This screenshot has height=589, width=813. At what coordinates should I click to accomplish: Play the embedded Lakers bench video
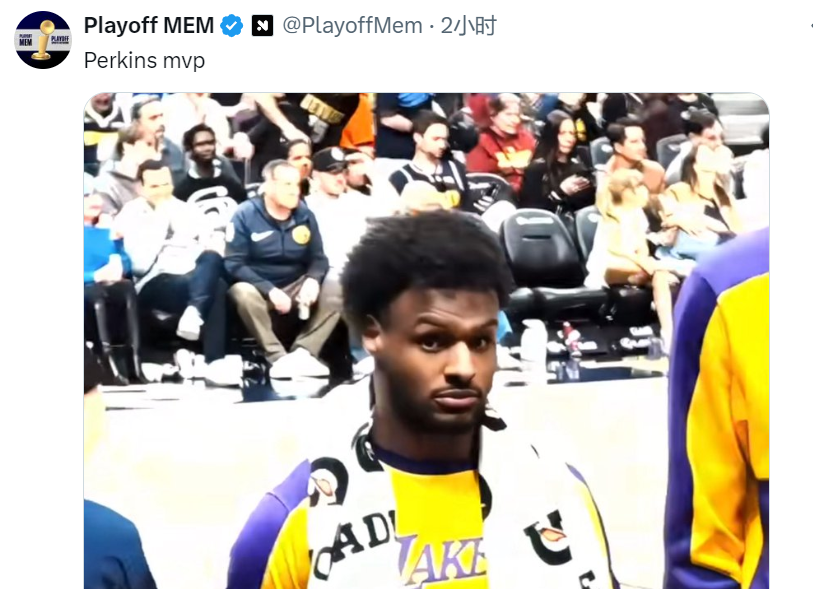click(426, 341)
